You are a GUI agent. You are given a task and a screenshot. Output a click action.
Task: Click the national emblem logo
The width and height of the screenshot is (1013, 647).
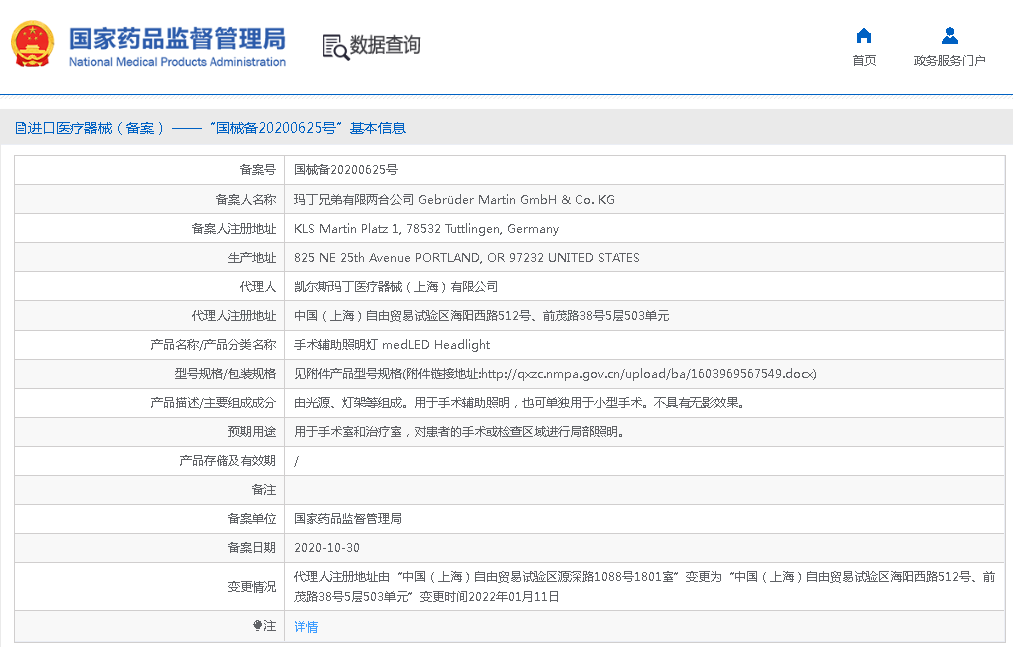point(33,45)
